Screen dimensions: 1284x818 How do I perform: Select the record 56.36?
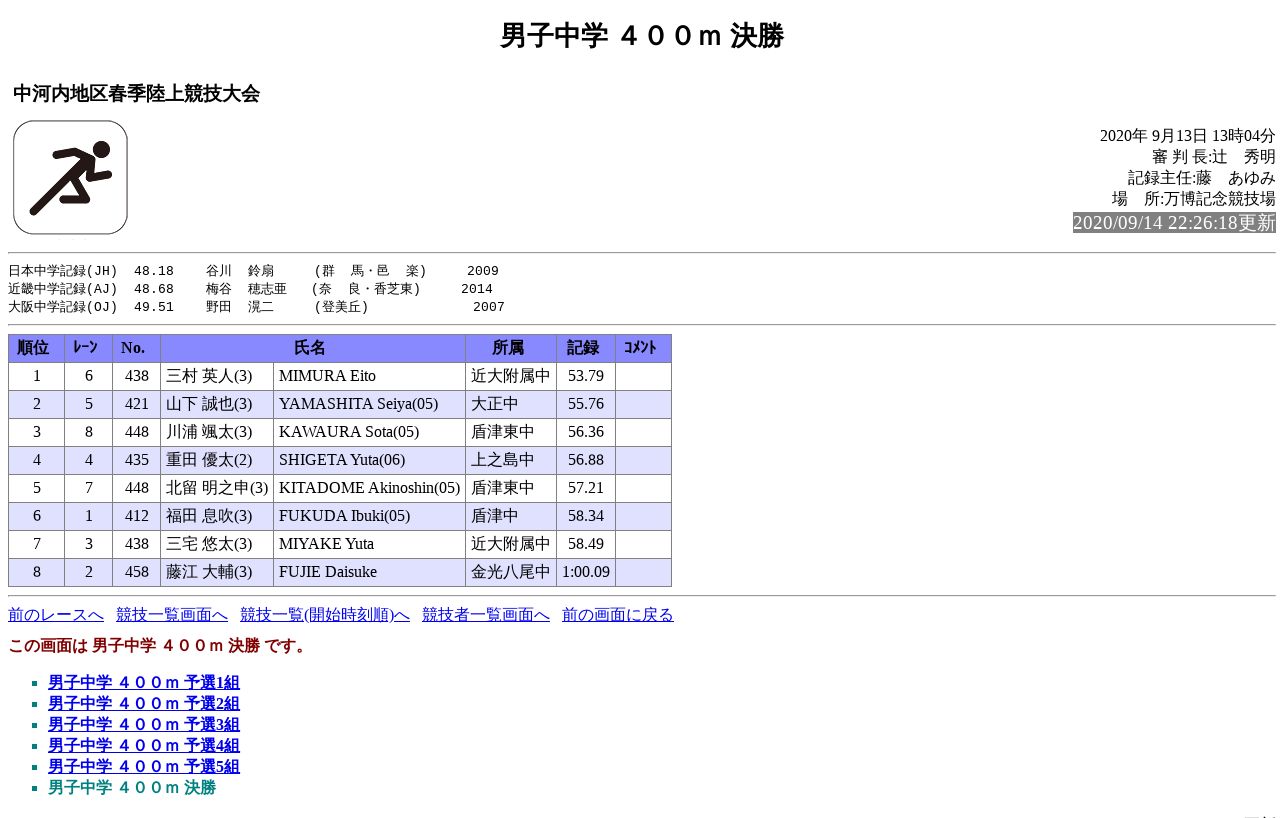click(x=586, y=432)
